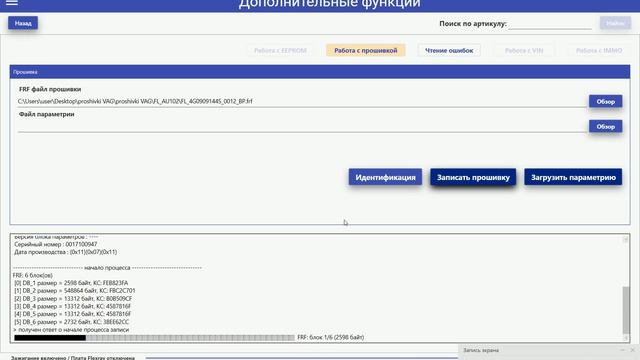
Task: Click the FRF файл прошивки path field
Action: click(x=302, y=101)
